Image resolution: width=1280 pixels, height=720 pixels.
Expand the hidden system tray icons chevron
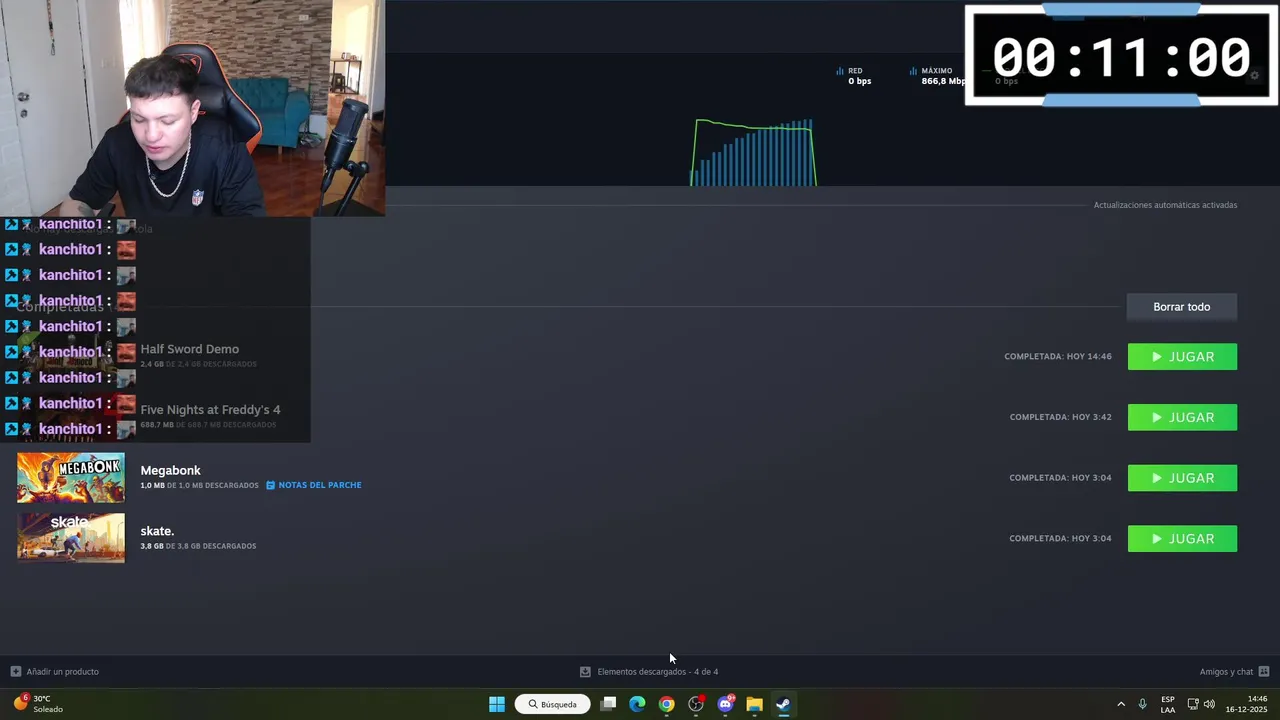coord(1121,704)
